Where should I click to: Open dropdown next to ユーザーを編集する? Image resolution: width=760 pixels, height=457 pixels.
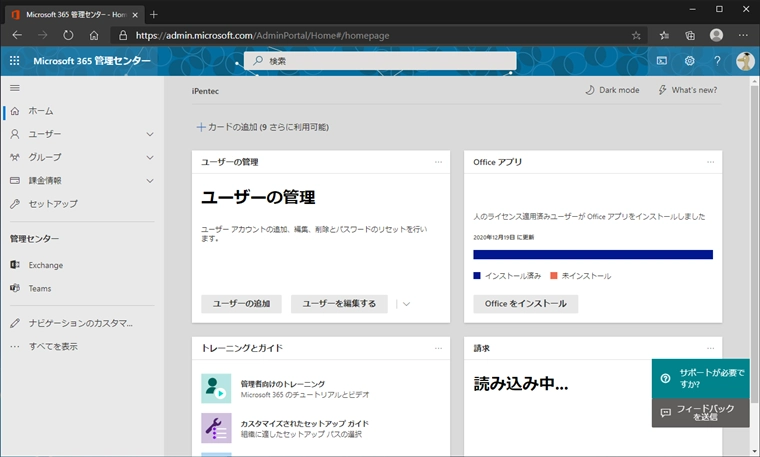(406, 304)
